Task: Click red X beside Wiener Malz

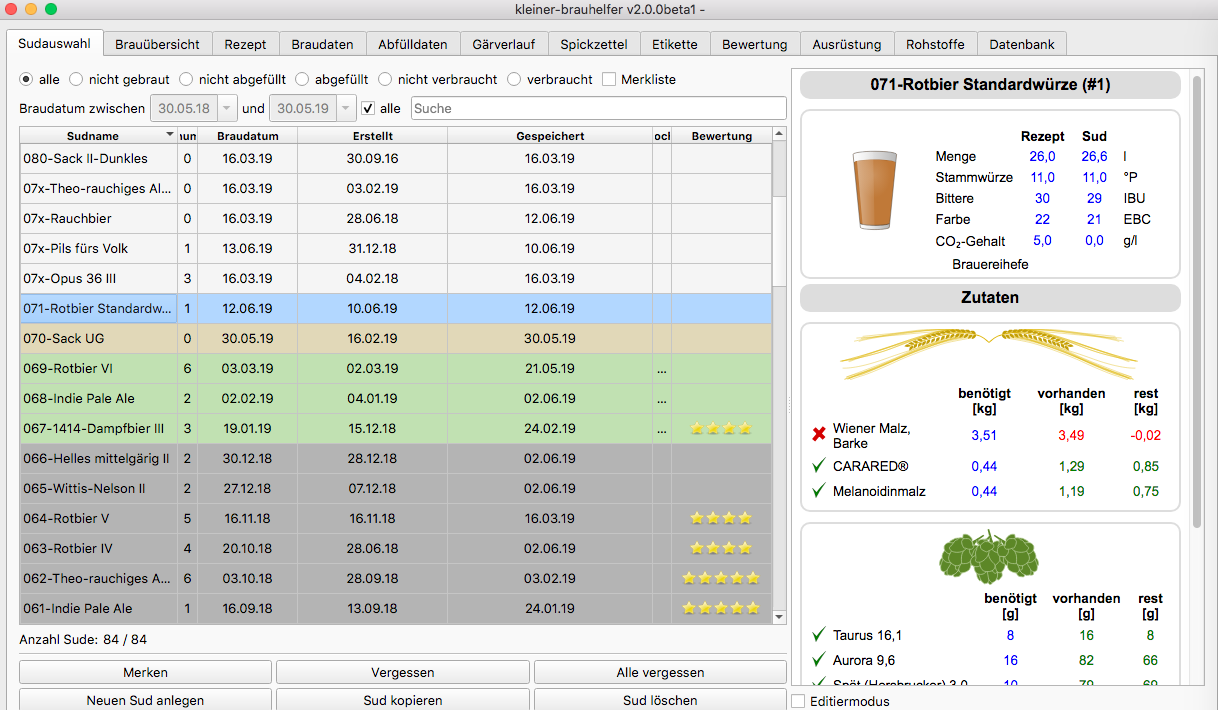Action: [x=819, y=434]
